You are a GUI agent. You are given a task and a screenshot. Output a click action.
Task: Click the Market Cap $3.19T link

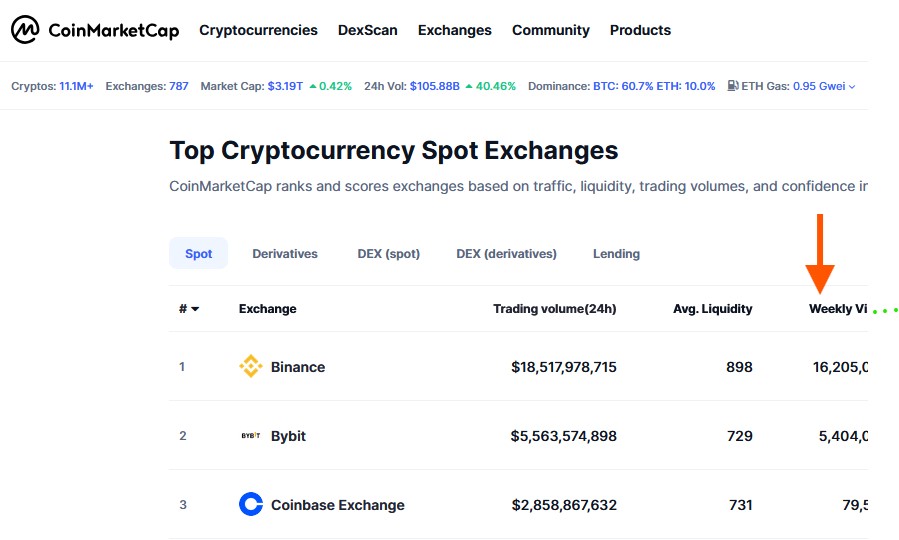(285, 86)
